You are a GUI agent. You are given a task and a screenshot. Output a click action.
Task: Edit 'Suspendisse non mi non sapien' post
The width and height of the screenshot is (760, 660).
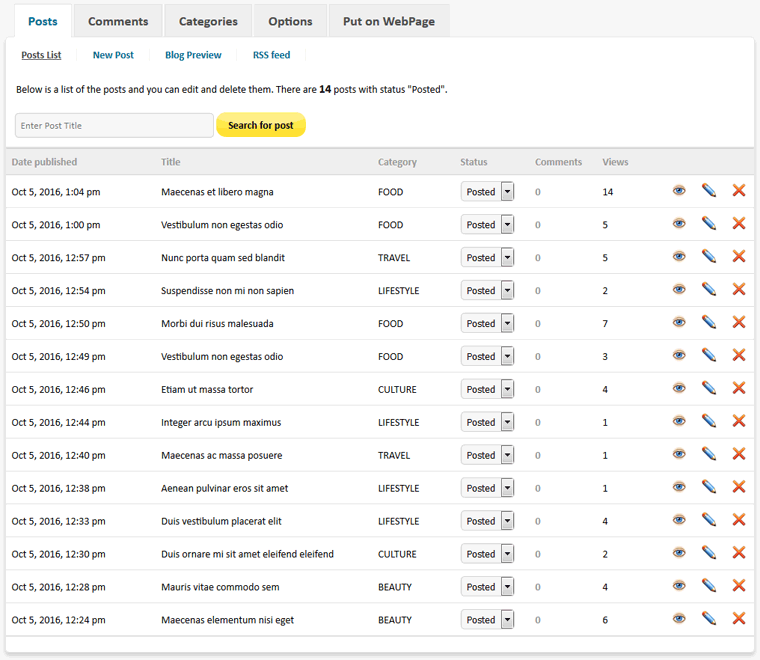(x=709, y=289)
